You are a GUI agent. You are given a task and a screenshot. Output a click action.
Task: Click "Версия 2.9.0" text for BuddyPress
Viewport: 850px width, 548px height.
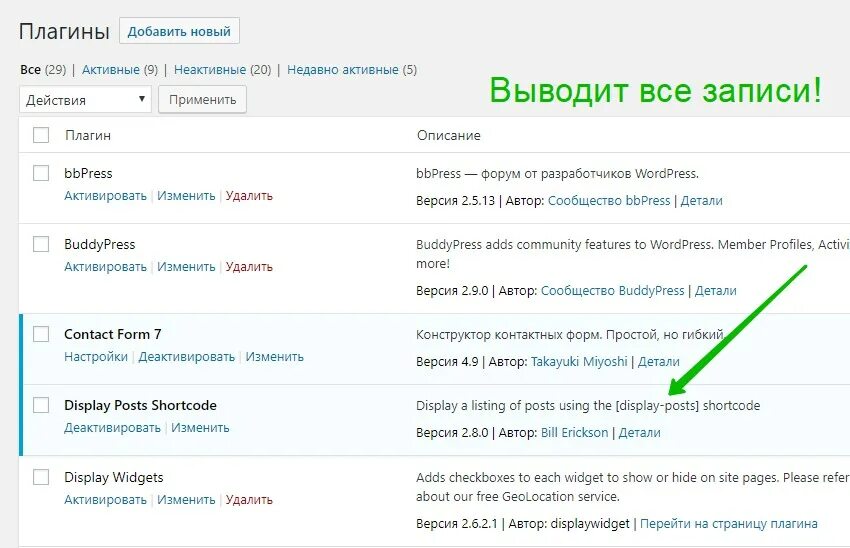[452, 291]
